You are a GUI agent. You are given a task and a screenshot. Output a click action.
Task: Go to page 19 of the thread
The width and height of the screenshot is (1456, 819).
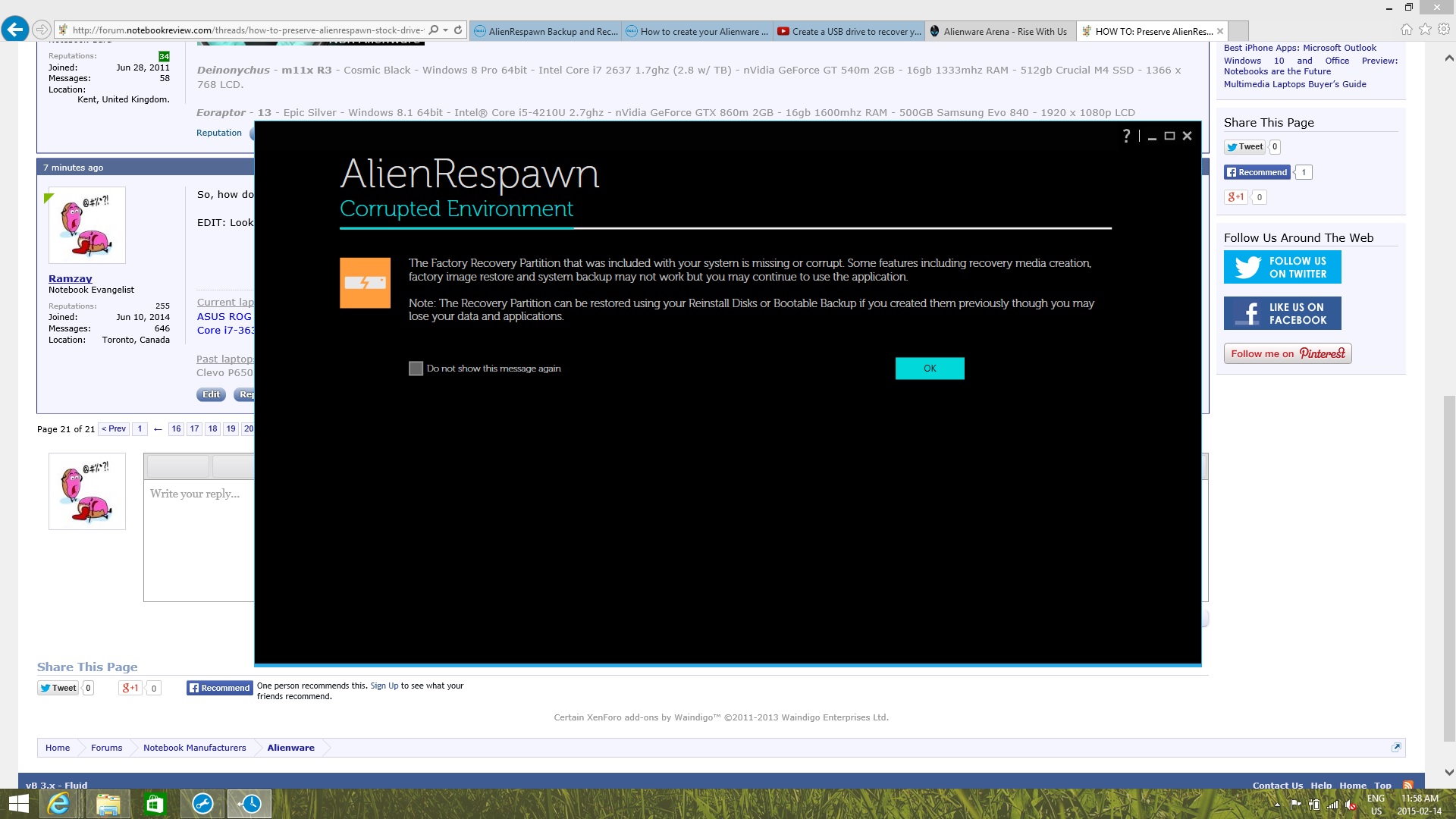[x=231, y=429]
